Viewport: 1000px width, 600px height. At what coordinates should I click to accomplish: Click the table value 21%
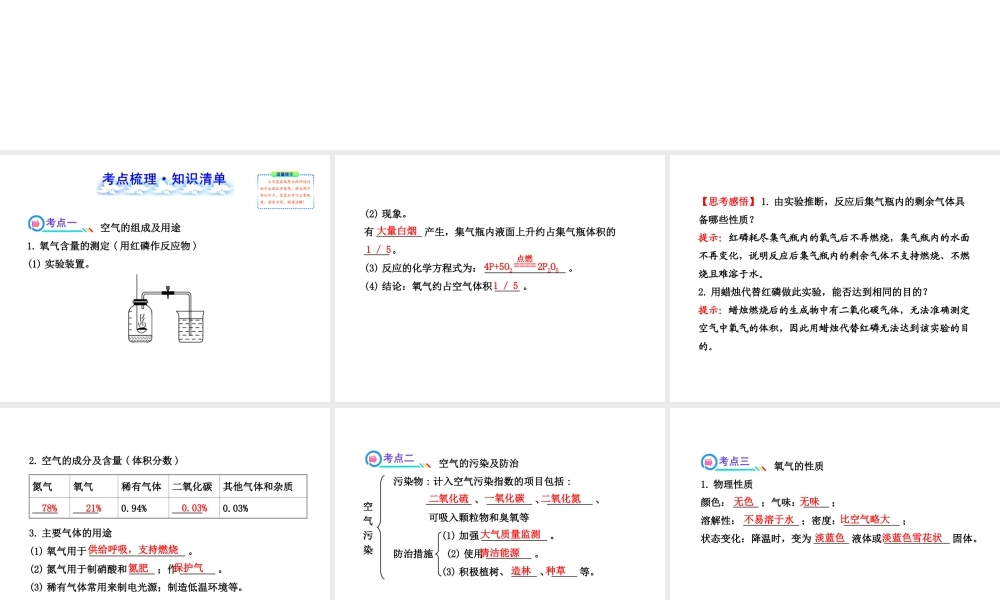click(x=93, y=508)
